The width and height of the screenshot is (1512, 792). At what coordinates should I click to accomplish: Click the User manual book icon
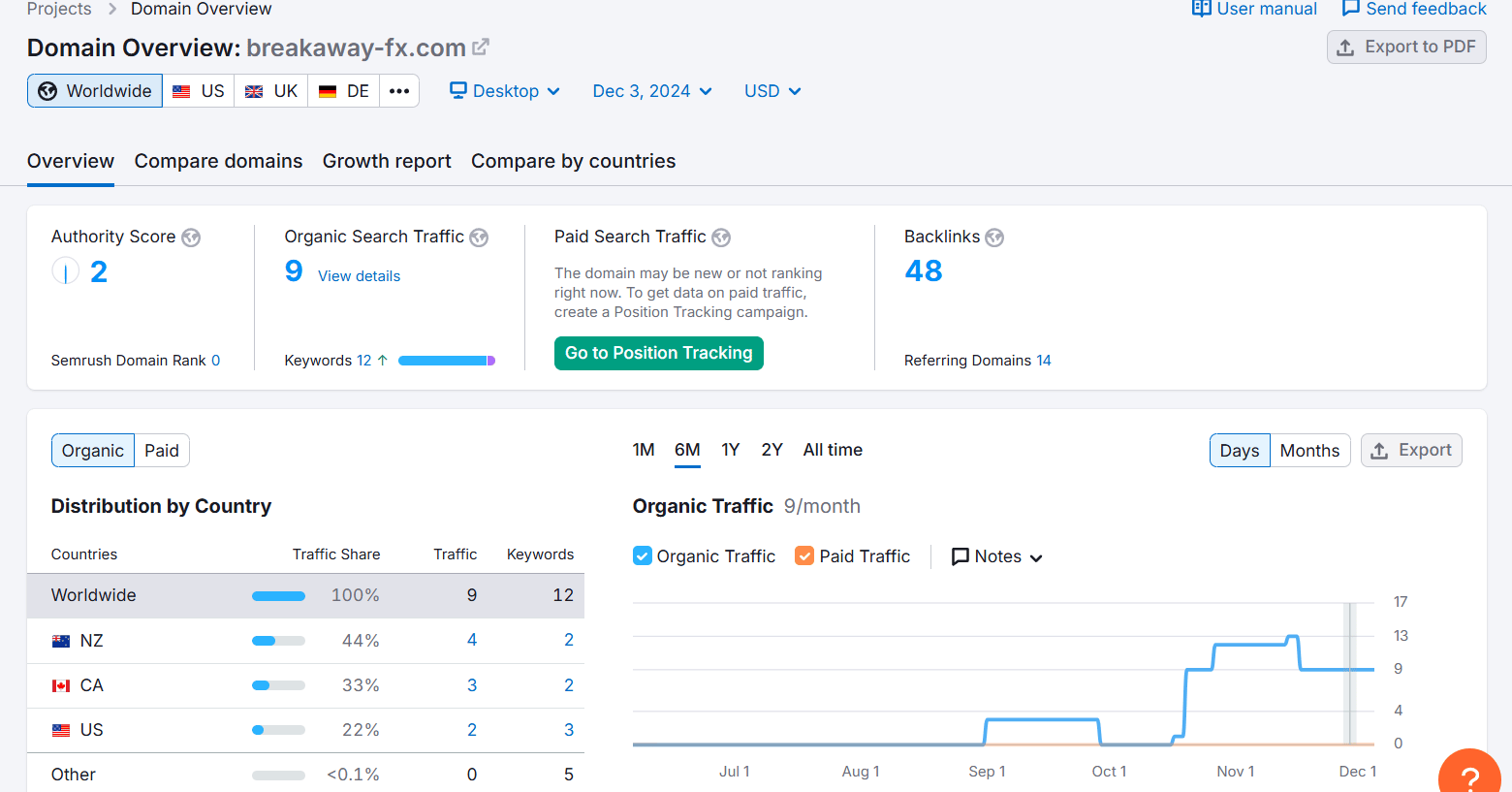[1201, 9]
